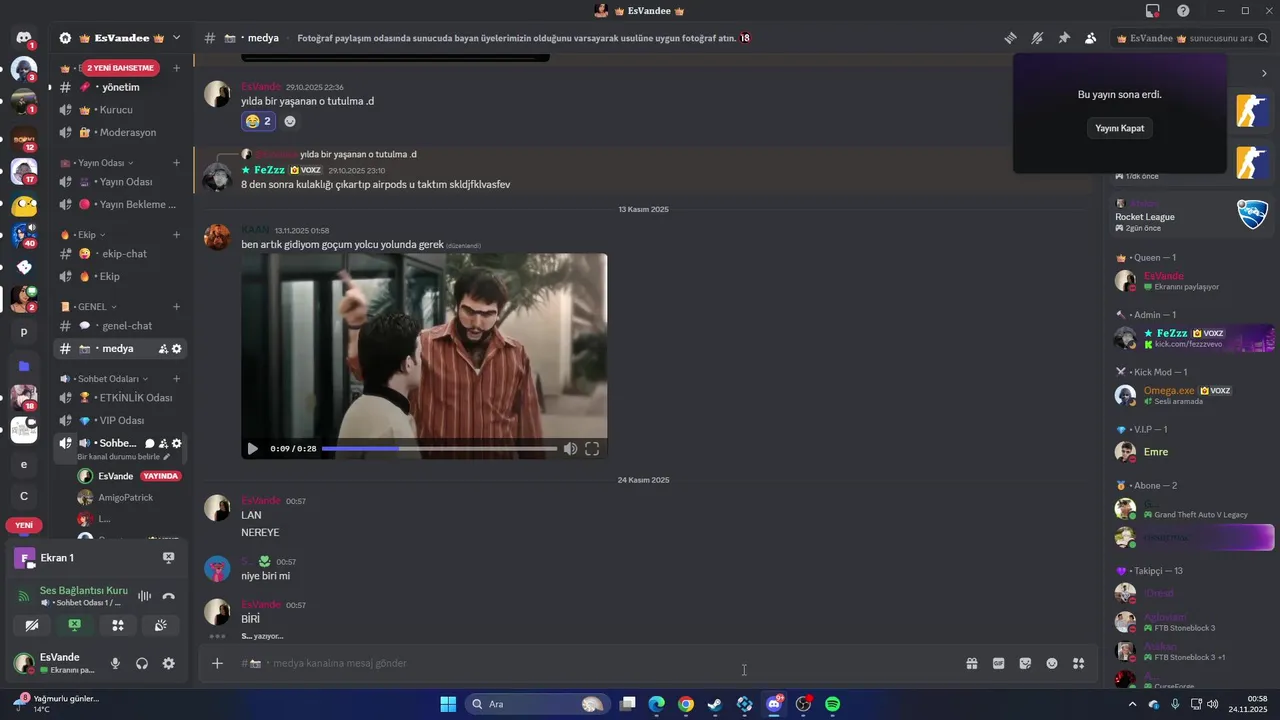Open the Apps launcher icon in message bar
This screenshot has width=1280, height=720.
pyautogui.click(x=1078, y=663)
